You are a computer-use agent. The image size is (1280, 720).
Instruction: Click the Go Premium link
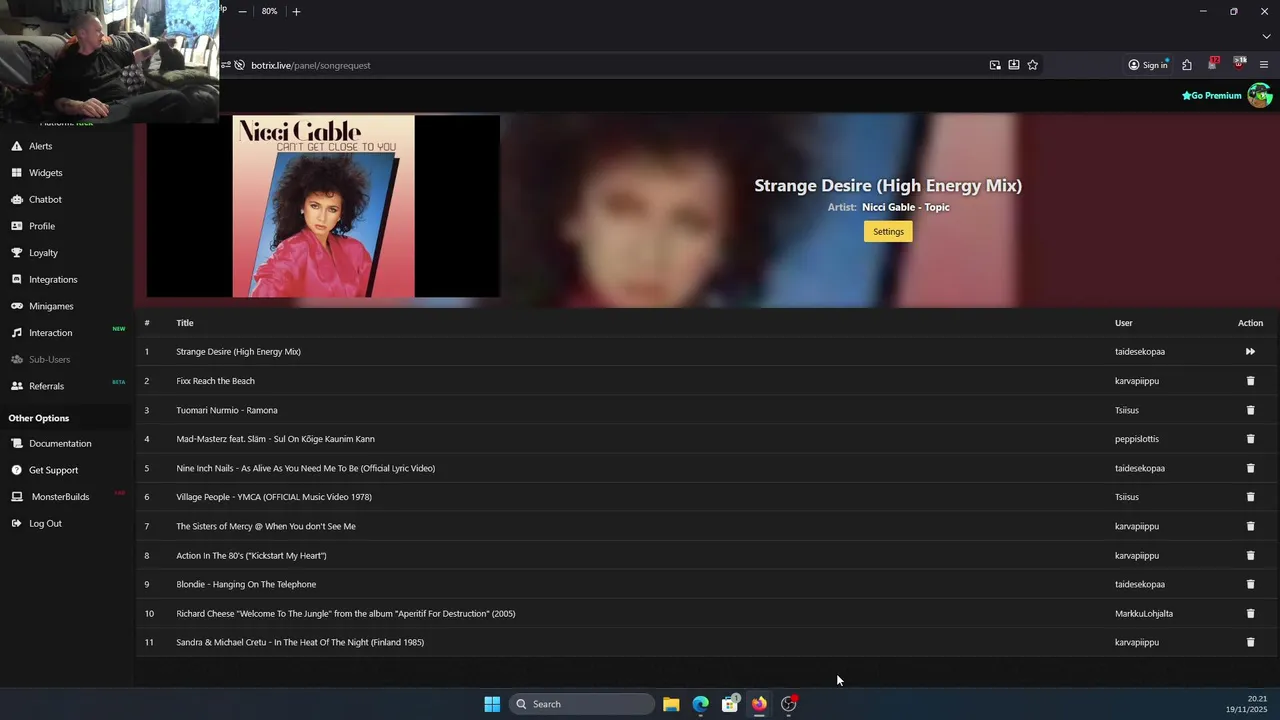[1211, 96]
